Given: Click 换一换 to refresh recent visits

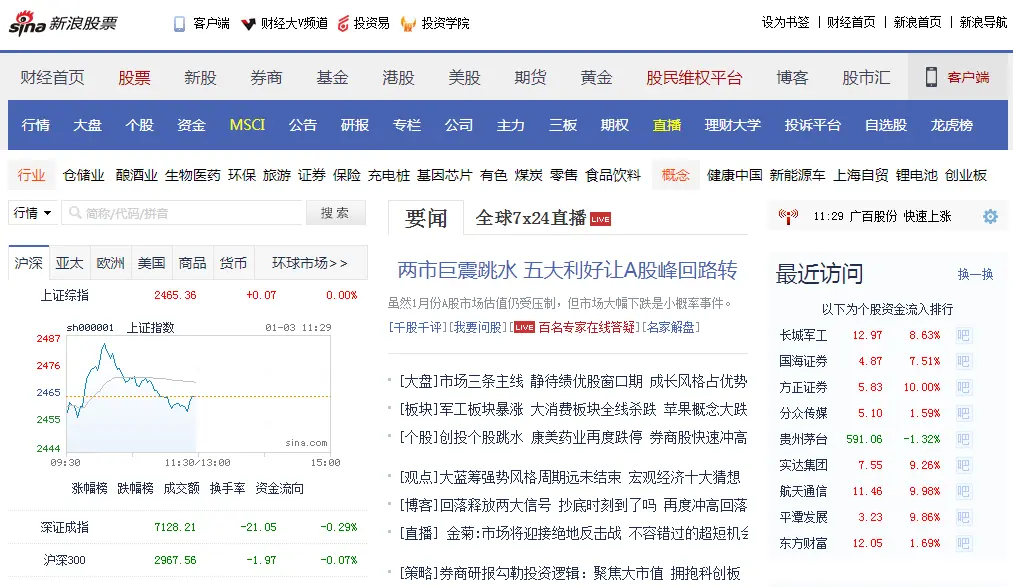Looking at the screenshot, I should (976, 274).
